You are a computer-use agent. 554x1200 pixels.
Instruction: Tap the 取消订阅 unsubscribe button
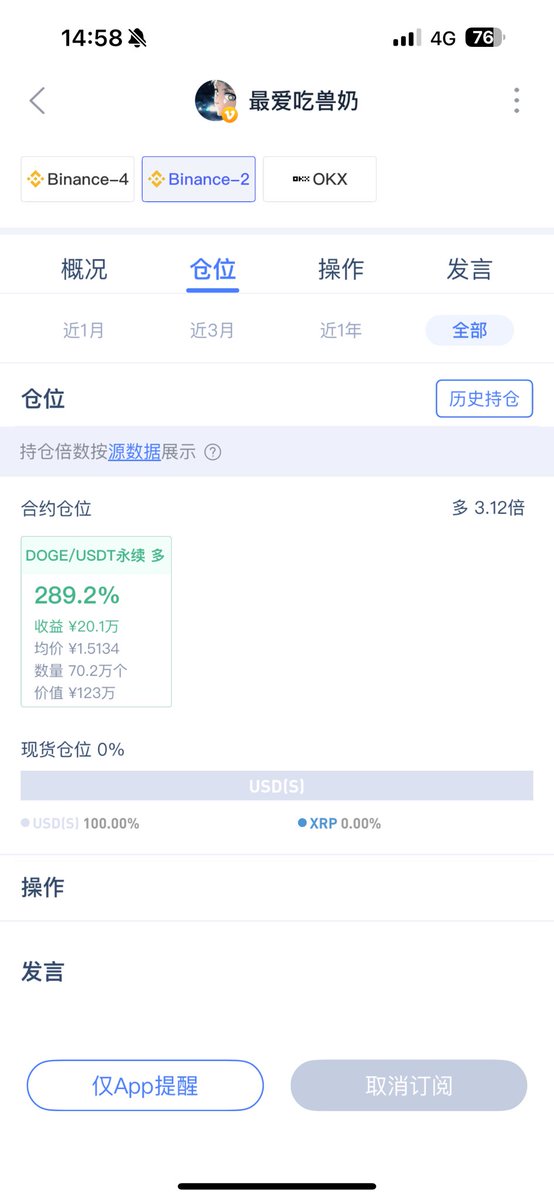point(409,1086)
